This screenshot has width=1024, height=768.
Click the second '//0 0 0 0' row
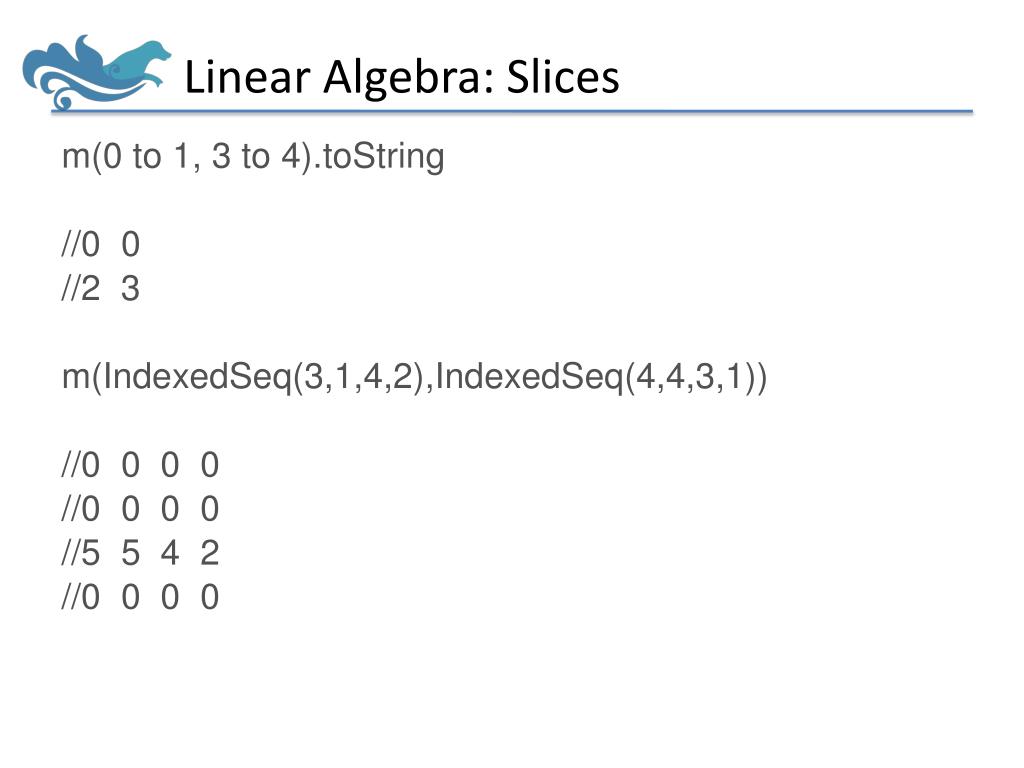140,509
